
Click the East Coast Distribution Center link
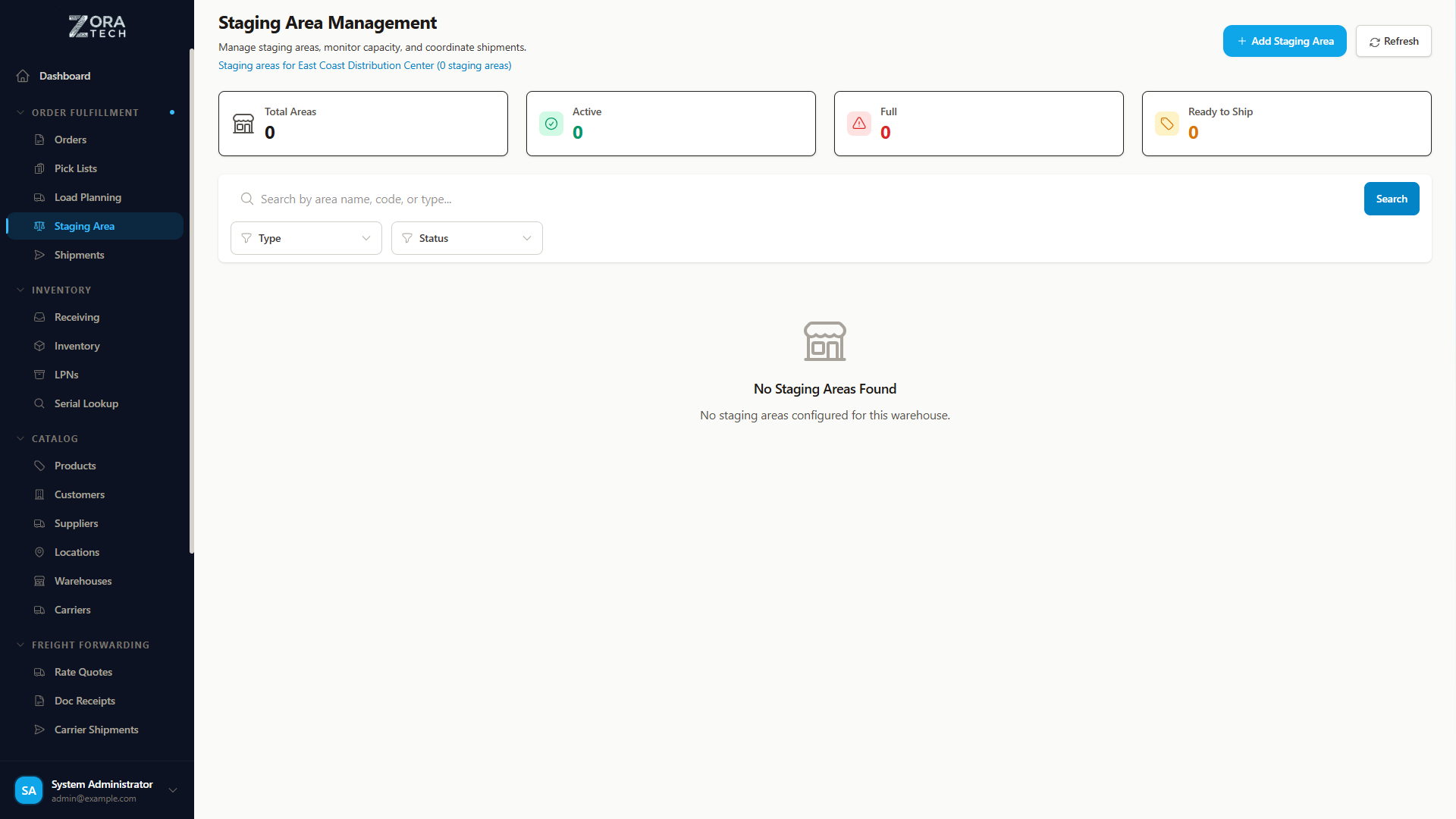click(365, 65)
